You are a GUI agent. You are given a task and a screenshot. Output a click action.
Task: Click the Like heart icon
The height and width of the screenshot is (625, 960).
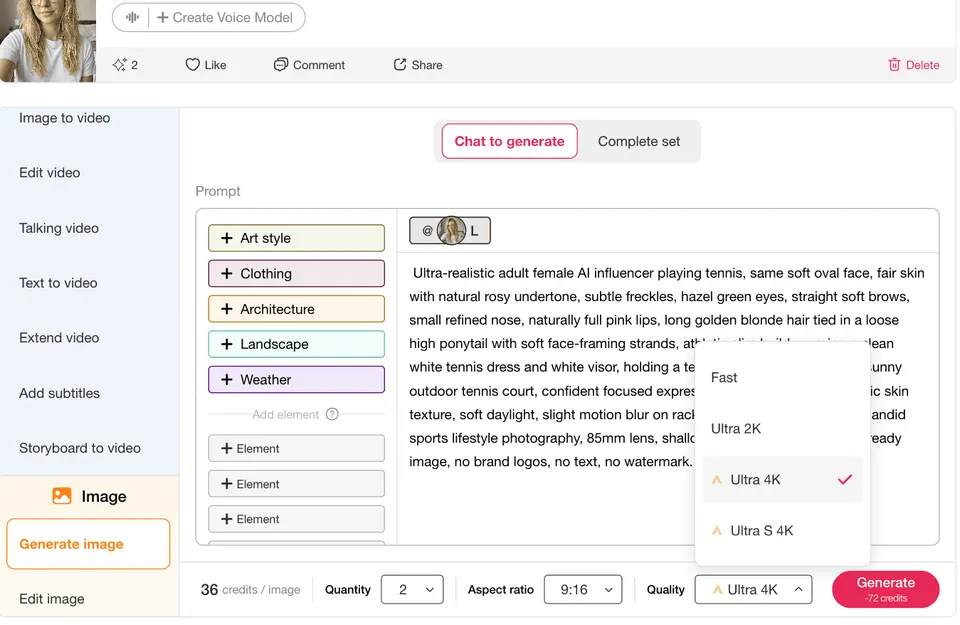(x=192, y=64)
